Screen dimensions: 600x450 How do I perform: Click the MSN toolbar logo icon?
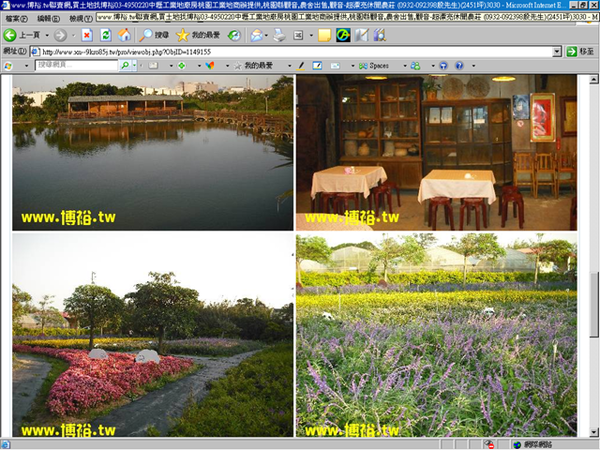(x=8, y=66)
